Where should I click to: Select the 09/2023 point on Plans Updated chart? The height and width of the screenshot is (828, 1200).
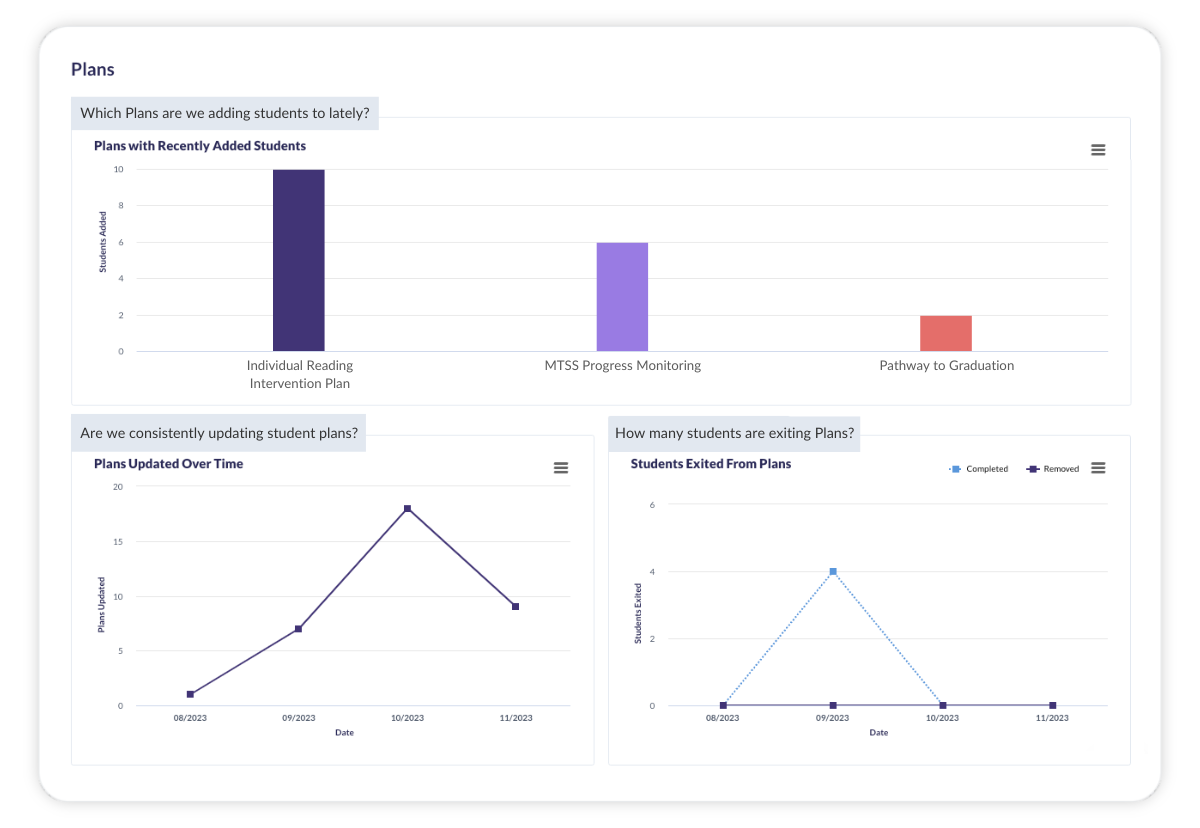298,629
